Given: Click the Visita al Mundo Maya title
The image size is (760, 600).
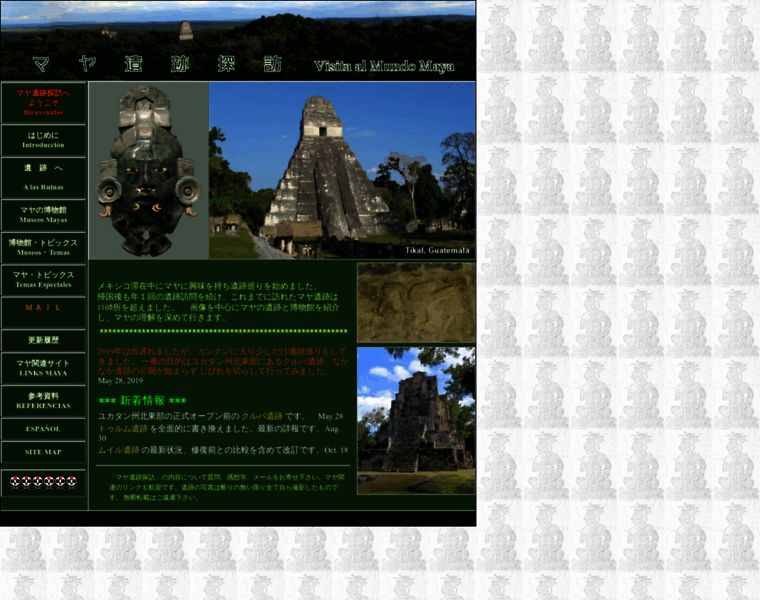Looking at the screenshot, I should 384,66.
